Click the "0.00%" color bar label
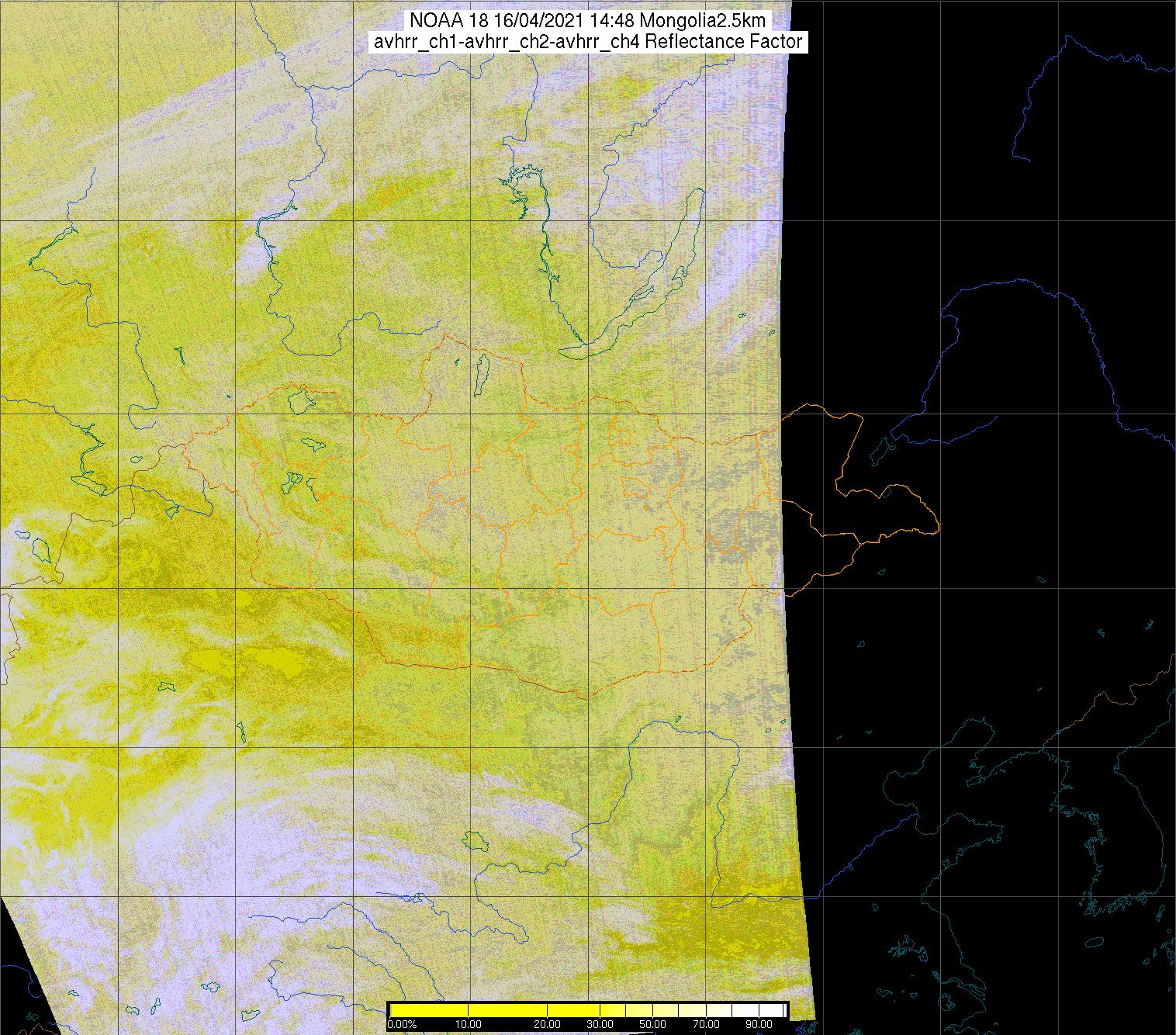The height and width of the screenshot is (1035, 1176). tap(402, 1024)
